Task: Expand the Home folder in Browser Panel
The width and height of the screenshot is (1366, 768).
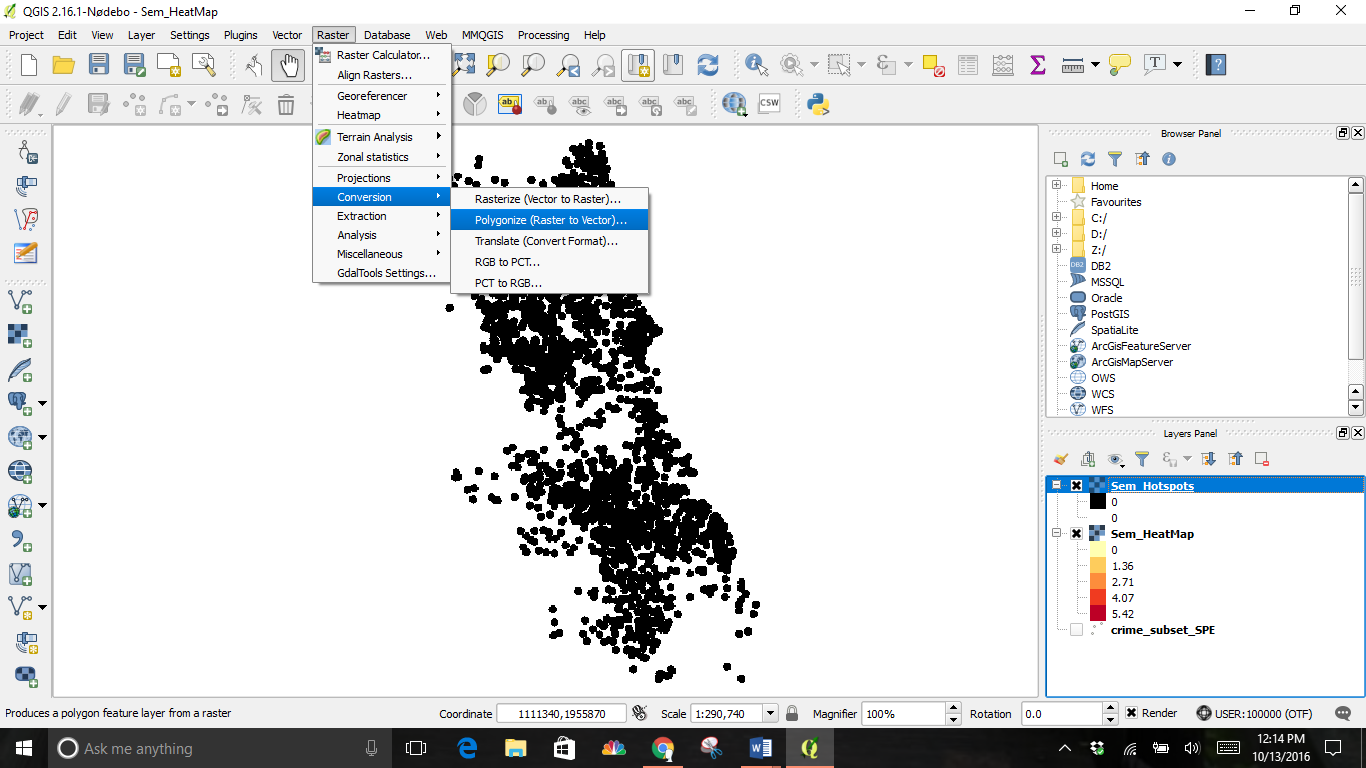Action: (1056, 186)
